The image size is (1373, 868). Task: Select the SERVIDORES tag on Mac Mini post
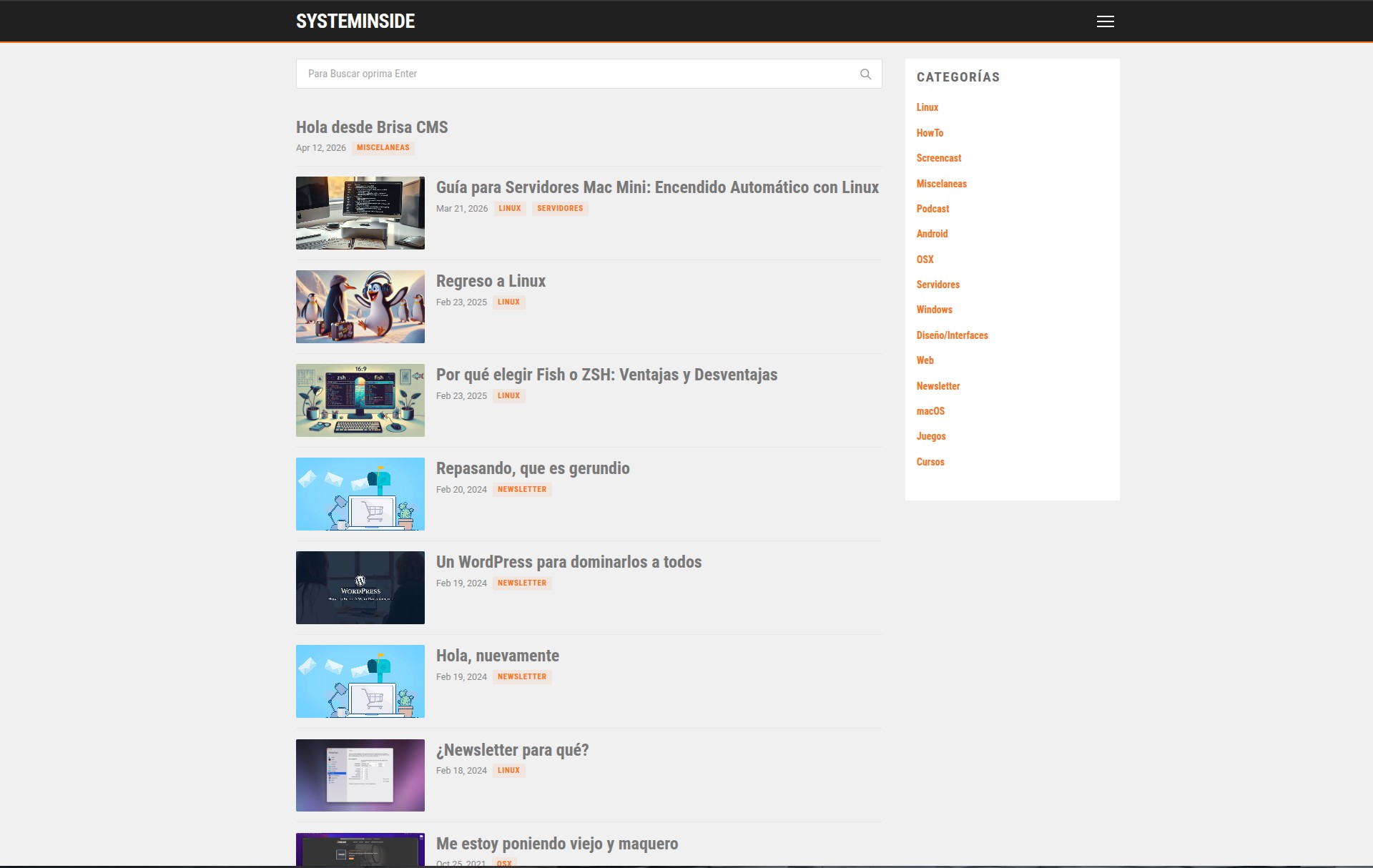[x=559, y=209]
